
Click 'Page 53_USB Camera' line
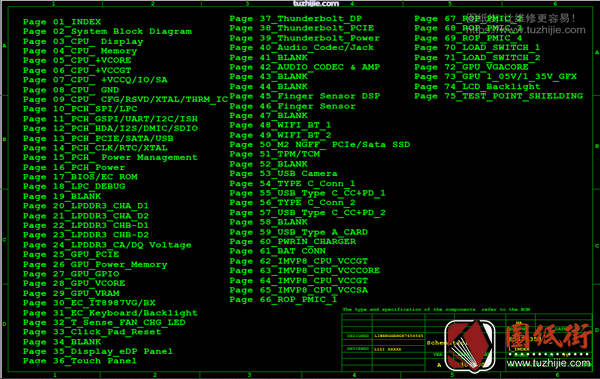click(284, 174)
